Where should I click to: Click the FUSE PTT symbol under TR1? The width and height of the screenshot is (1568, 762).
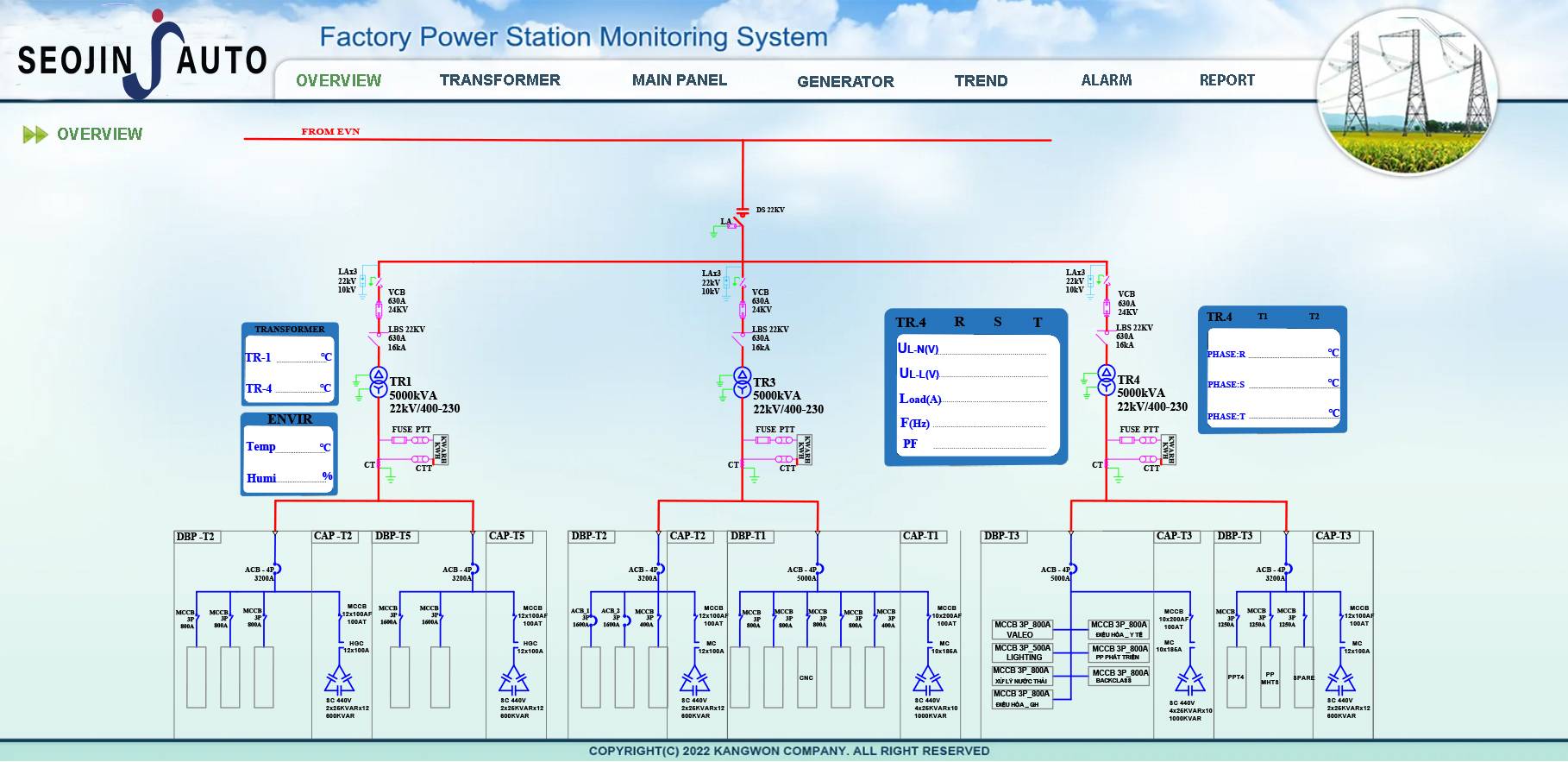coord(411,440)
